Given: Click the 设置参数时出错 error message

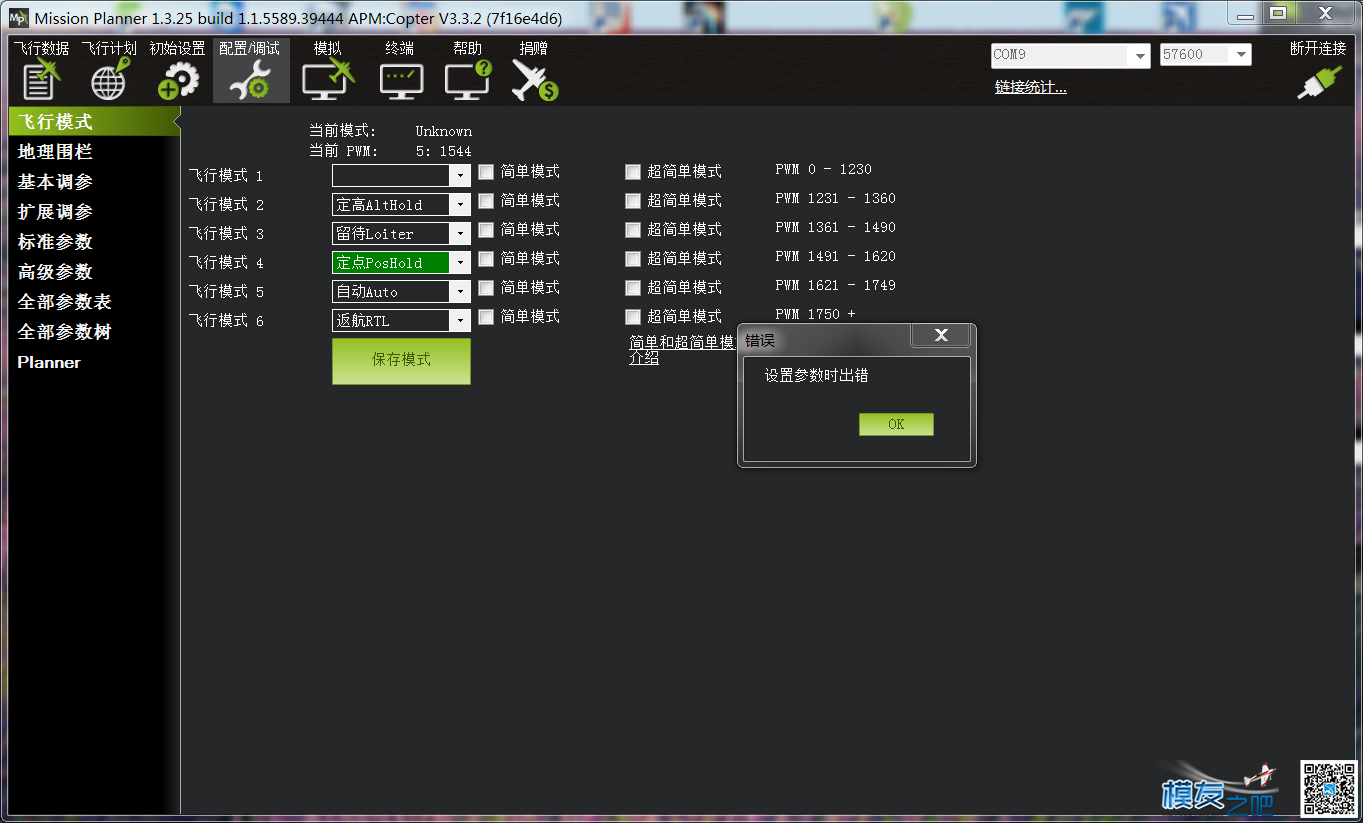Looking at the screenshot, I should coord(816,376).
